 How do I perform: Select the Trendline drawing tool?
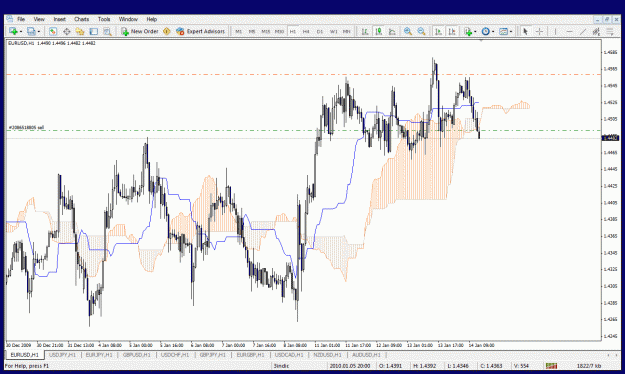click(583, 31)
